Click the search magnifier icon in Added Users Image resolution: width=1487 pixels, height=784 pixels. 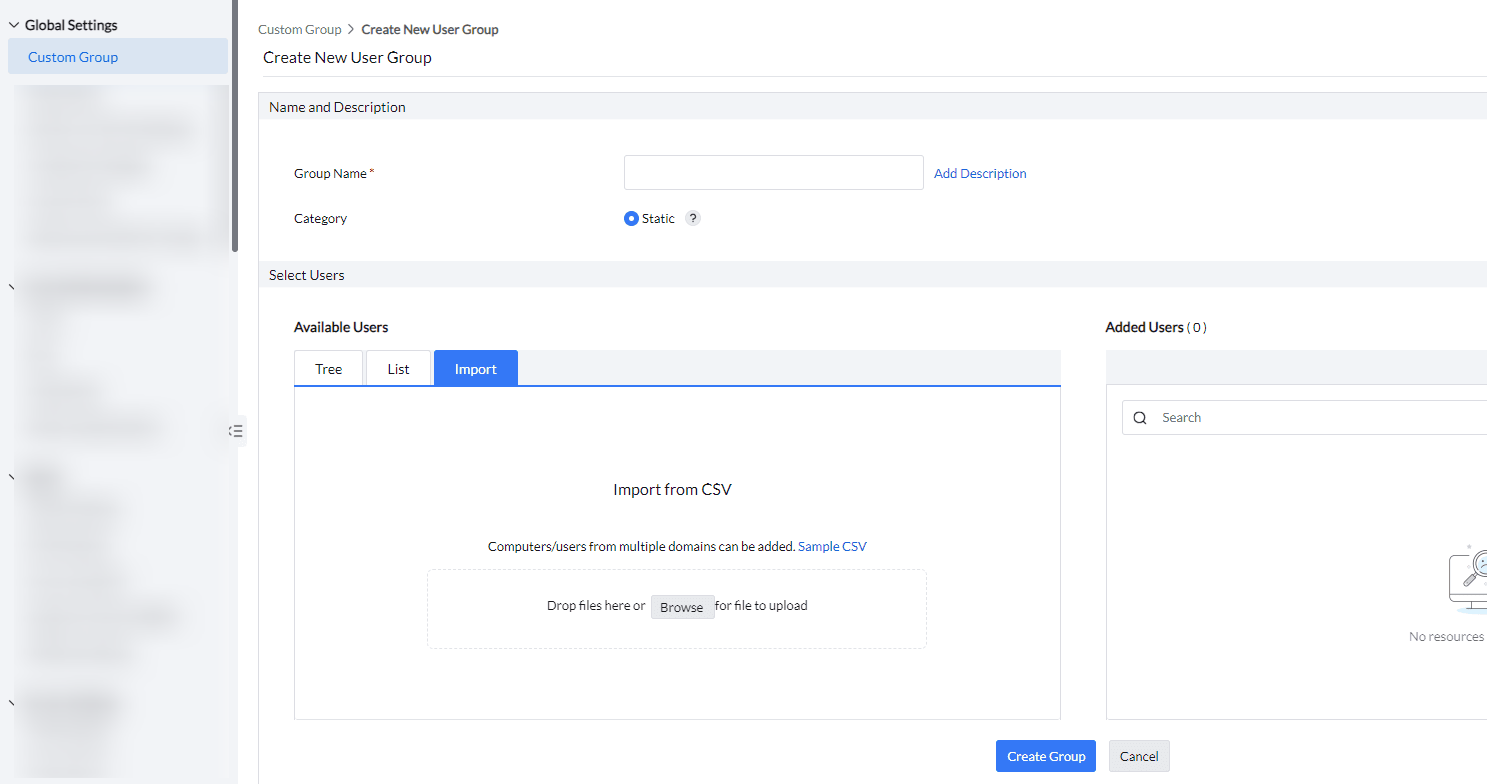[1140, 417]
